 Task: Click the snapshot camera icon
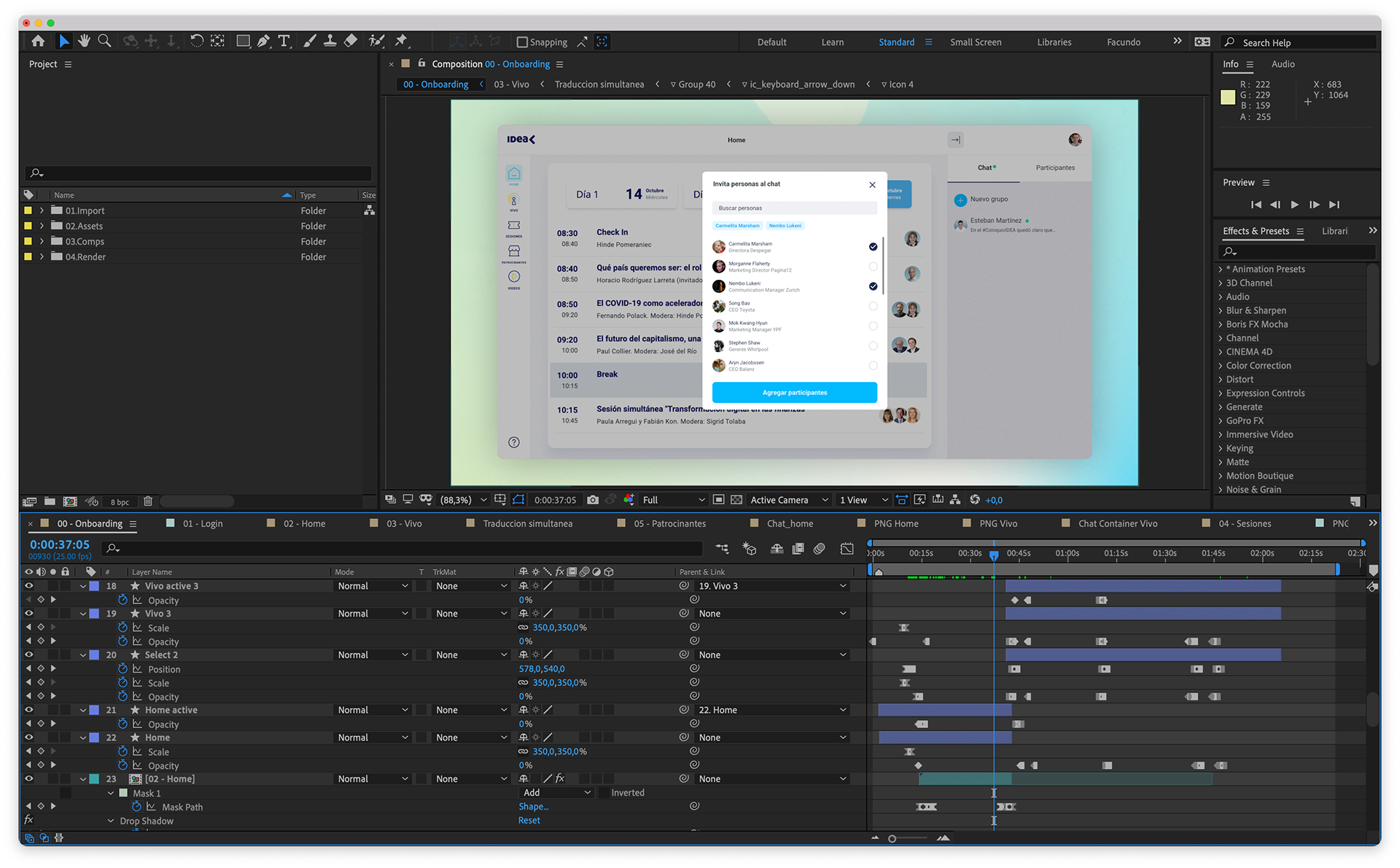tap(593, 500)
